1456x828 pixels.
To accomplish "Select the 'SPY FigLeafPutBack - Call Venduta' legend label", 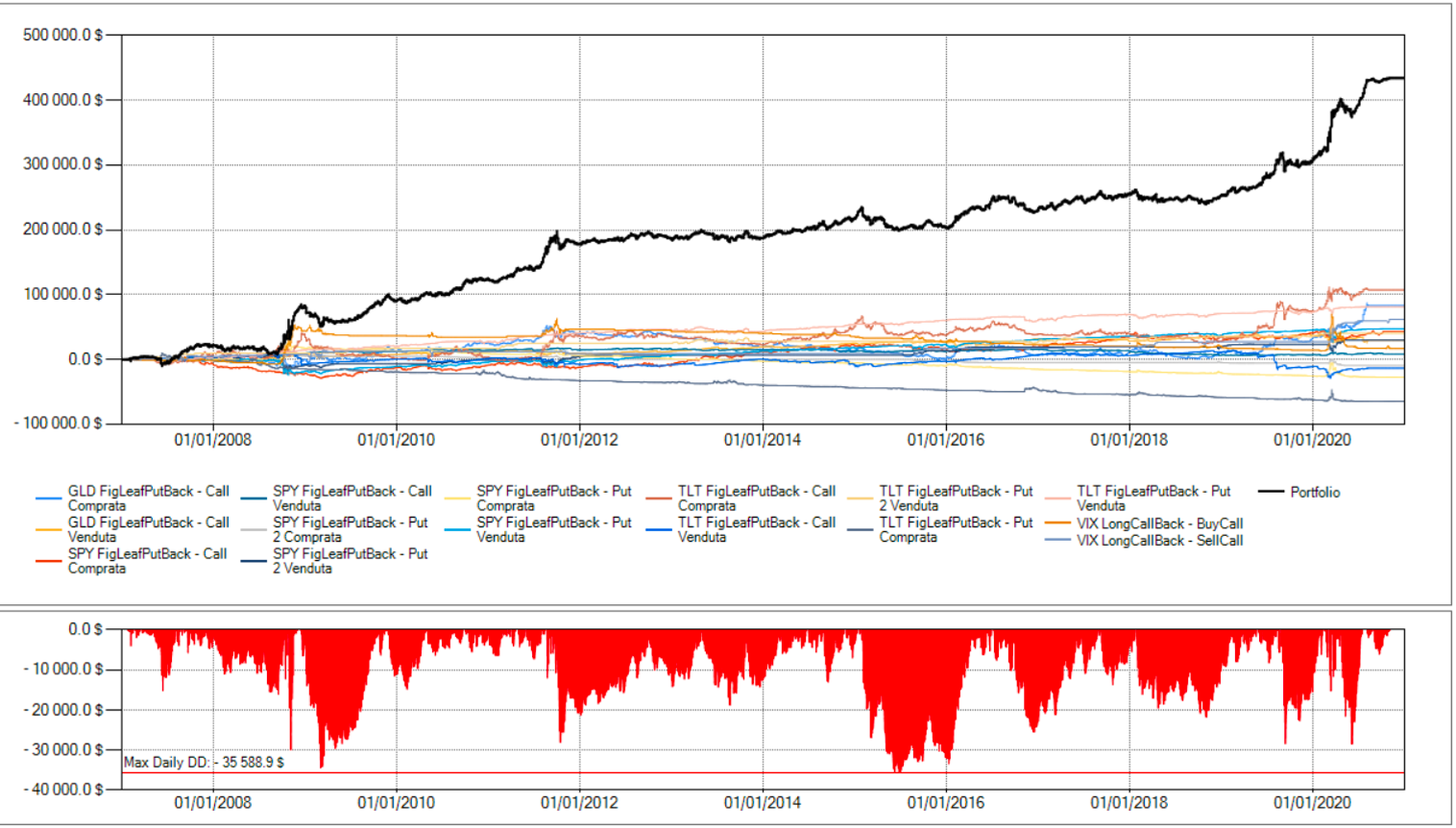I will click(352, 499).
